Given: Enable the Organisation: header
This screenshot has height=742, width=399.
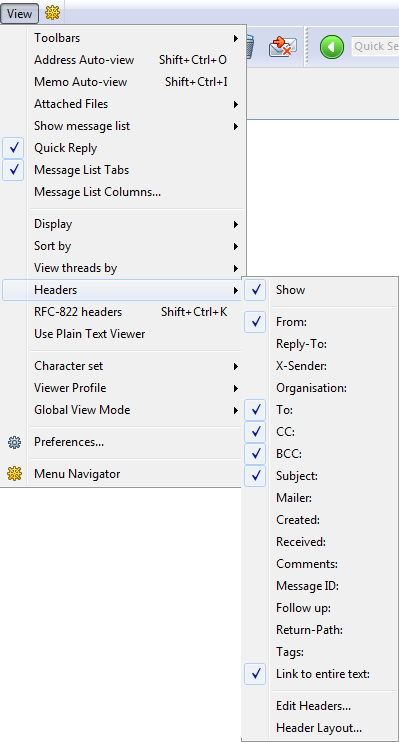Looking at the screenshot, I should (x=320, y=388).
